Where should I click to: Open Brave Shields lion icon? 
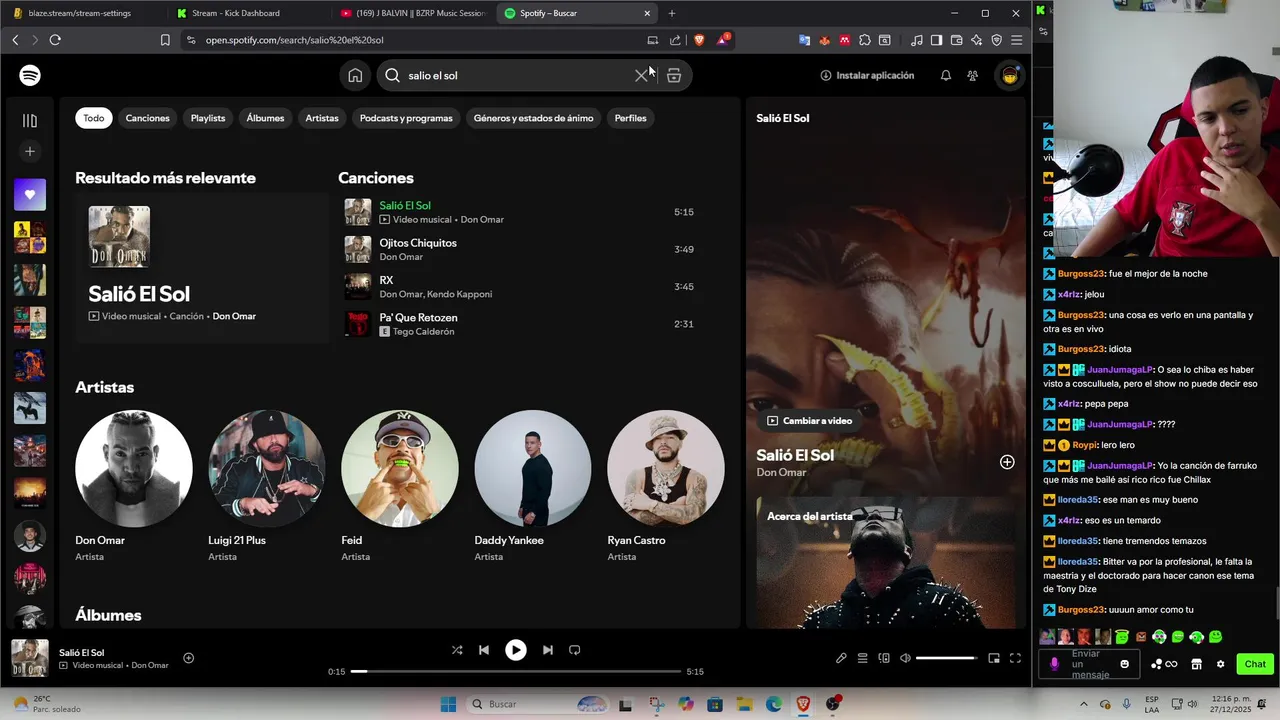pyautogui.click(x=699, y=40)
